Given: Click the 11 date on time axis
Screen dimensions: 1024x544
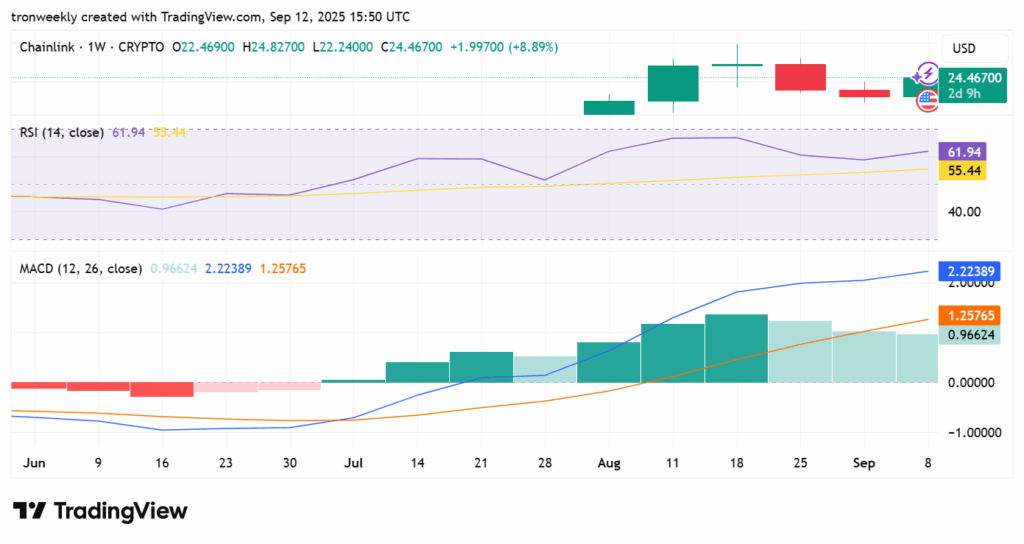Looking at the screenshot, I should click(x=672, y=463).
